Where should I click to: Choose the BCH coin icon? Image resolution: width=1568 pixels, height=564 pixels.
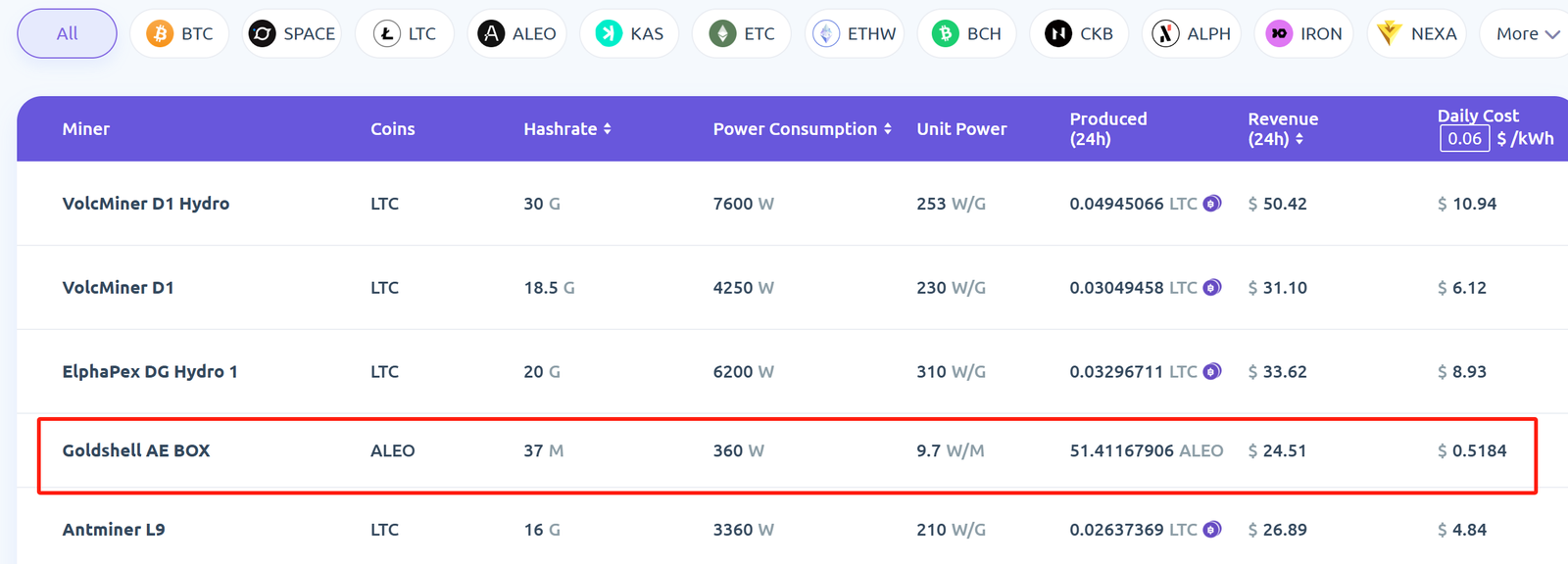pos(946,34)
